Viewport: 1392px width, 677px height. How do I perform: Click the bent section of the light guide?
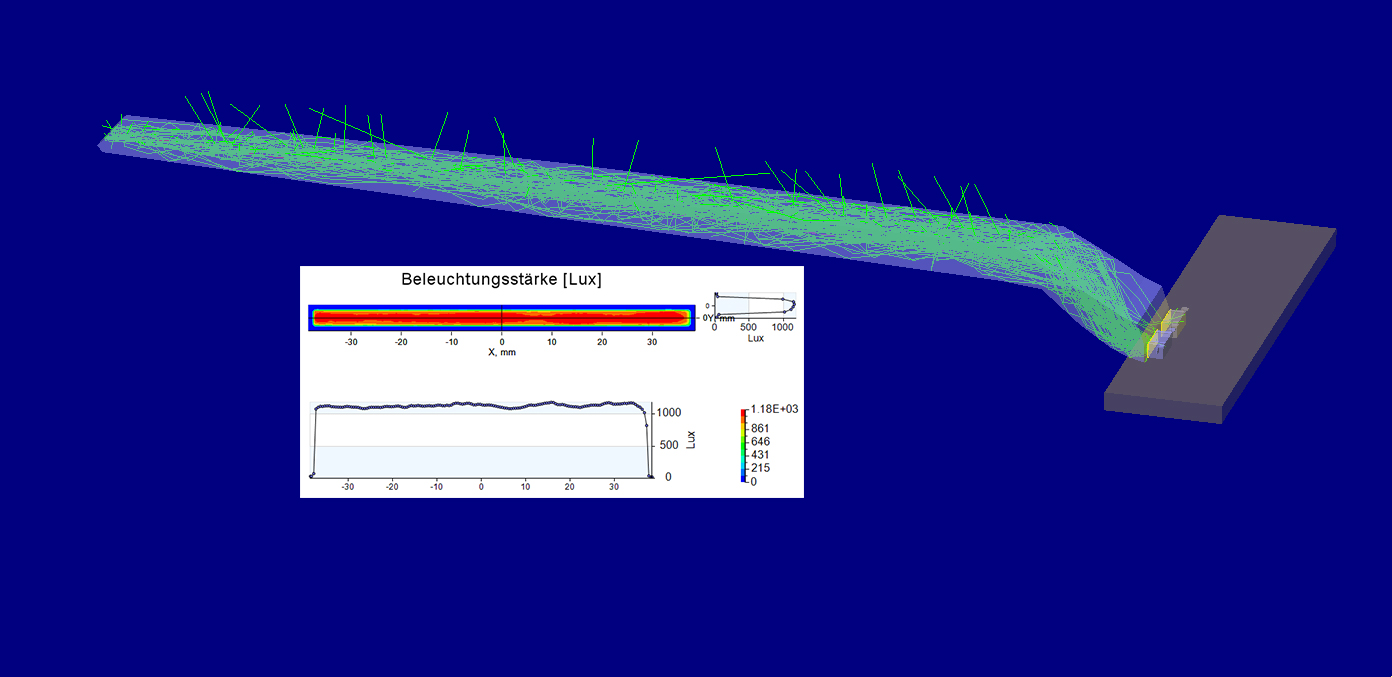tap(1100, 260)
